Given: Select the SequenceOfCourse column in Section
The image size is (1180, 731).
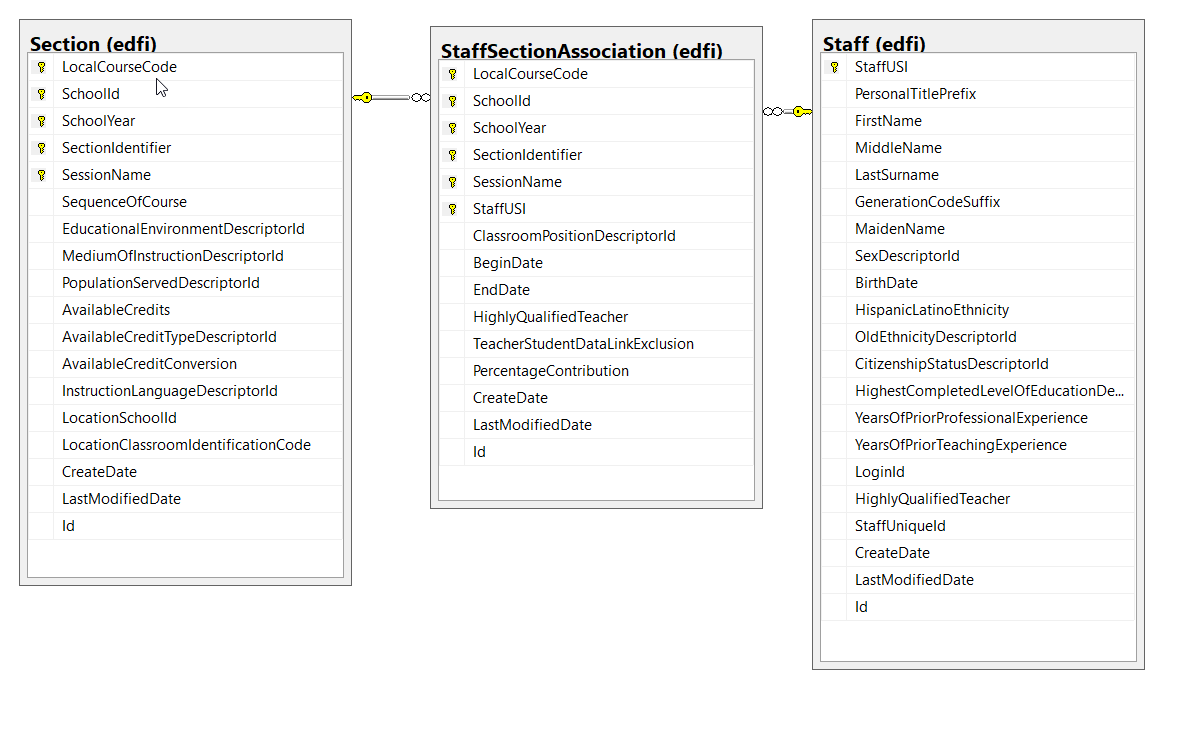Looking at the screenshot, I should (x=186, y=202).
